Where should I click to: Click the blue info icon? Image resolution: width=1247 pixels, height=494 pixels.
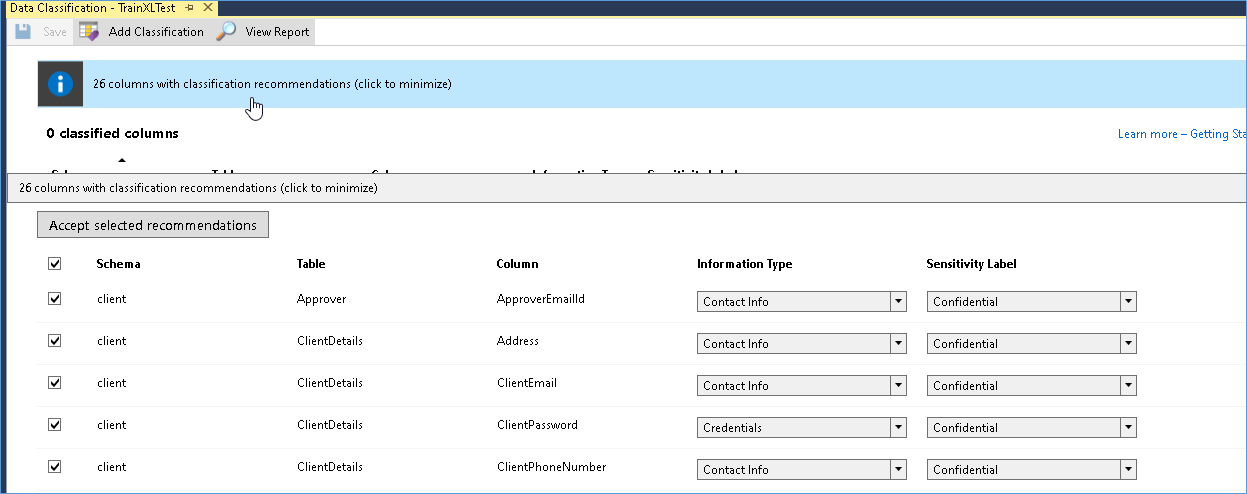coord(61,84)
